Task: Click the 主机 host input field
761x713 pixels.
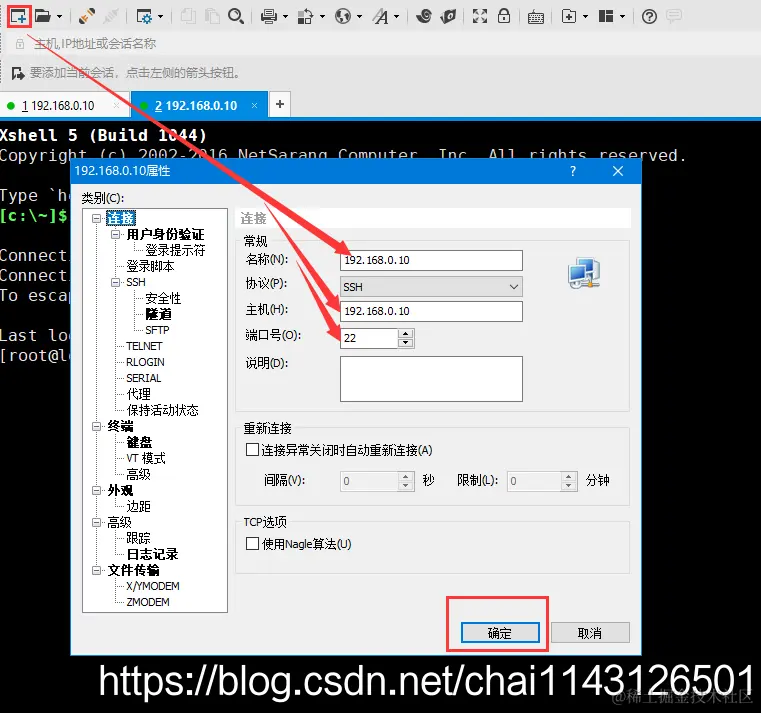Action: coord(431,312)
